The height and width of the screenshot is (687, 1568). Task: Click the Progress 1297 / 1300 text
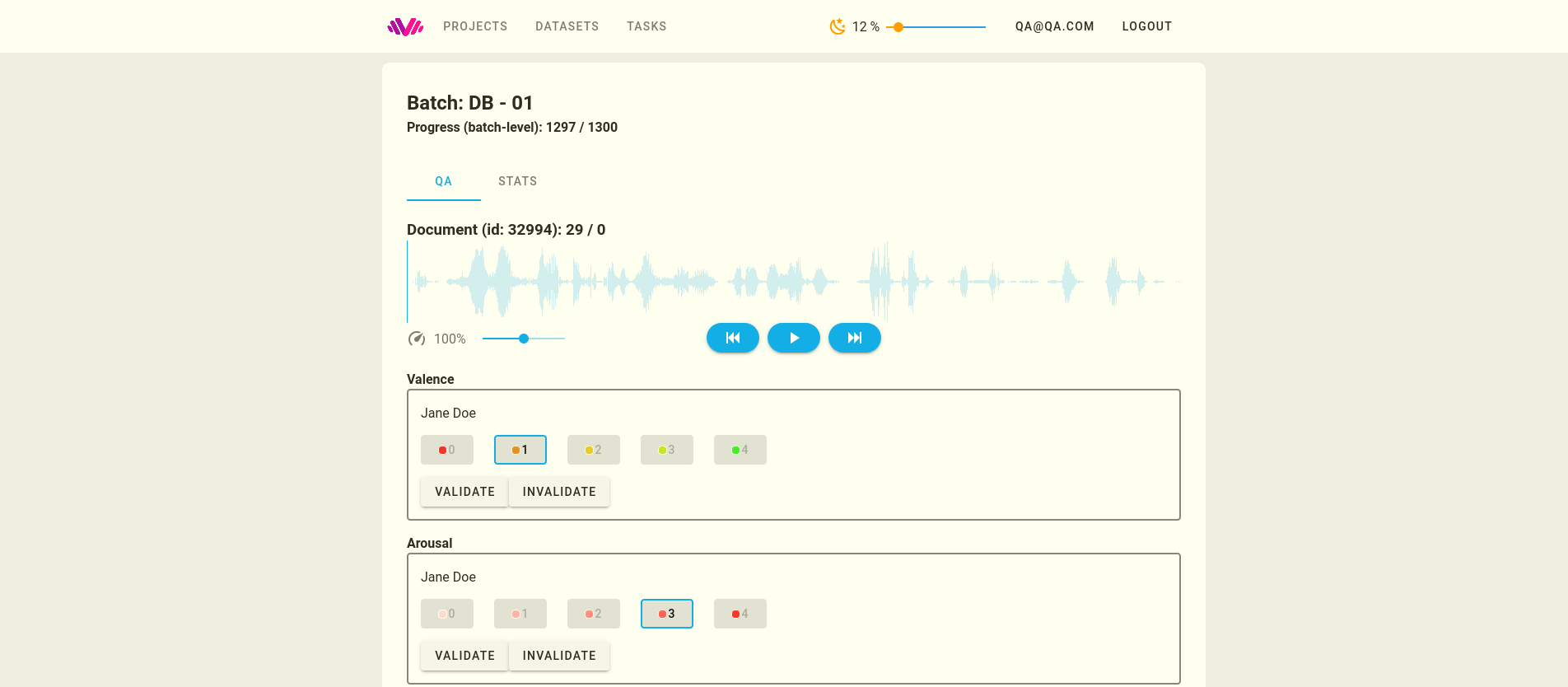tap(512, 127)
